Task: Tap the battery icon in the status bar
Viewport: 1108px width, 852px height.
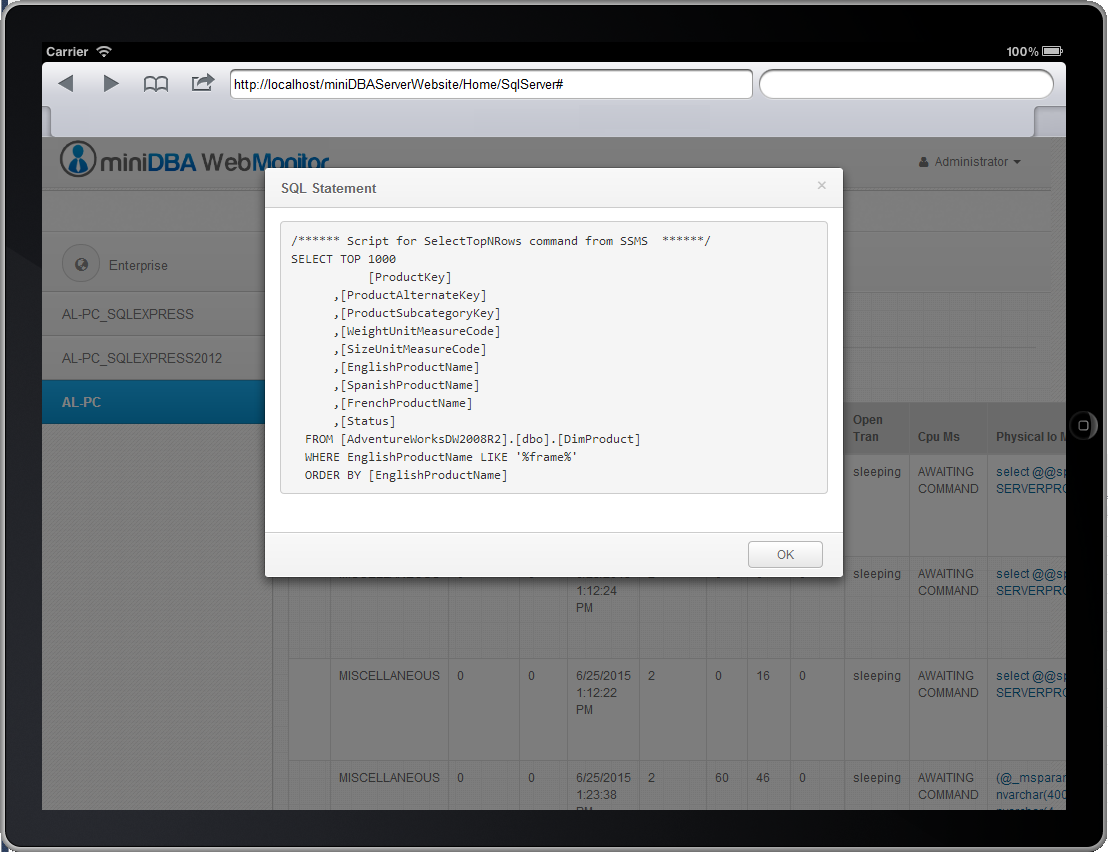Action: click(x=1052, y=51)
